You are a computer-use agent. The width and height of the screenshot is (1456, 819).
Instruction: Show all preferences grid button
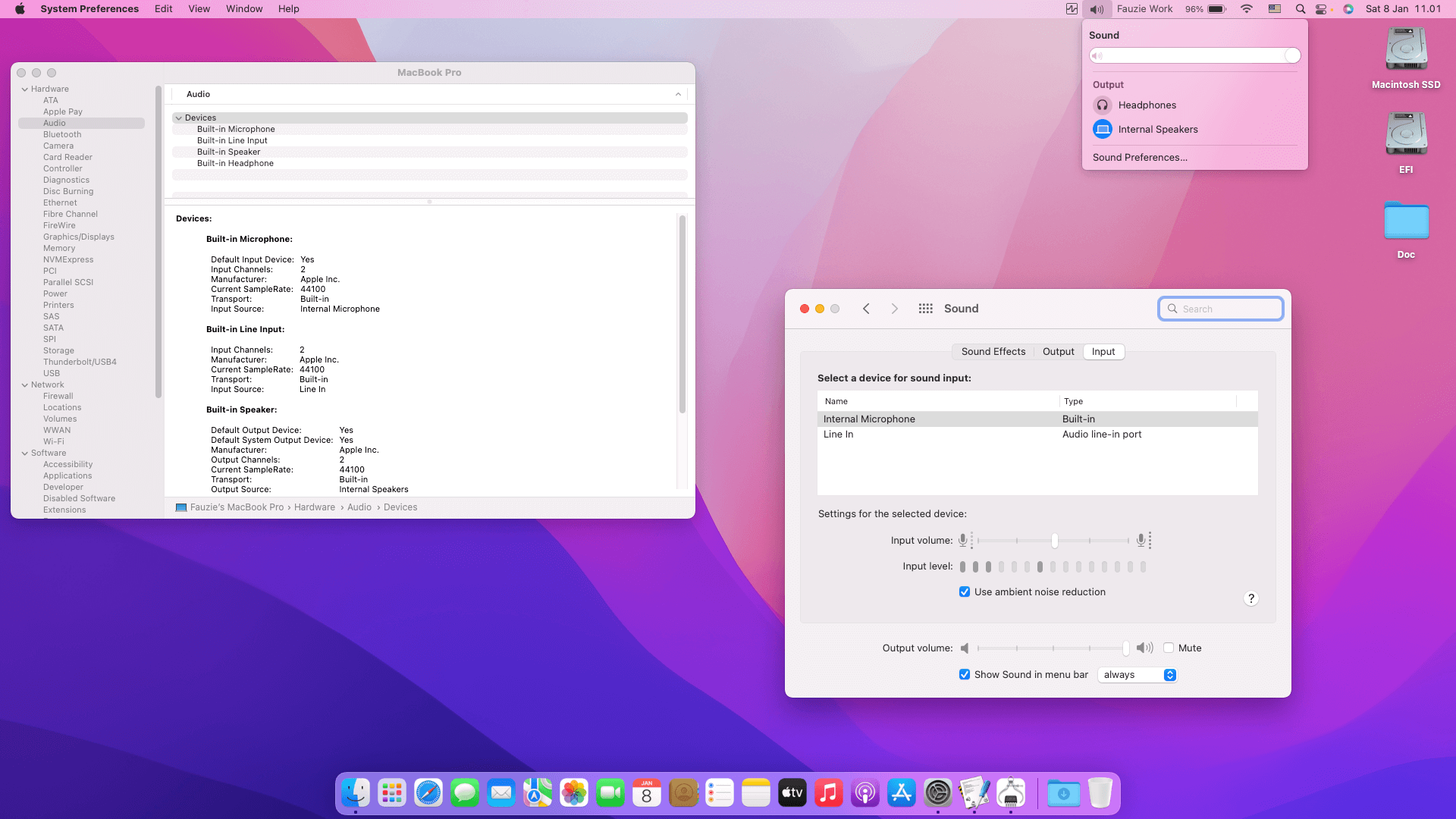point(926,309)
